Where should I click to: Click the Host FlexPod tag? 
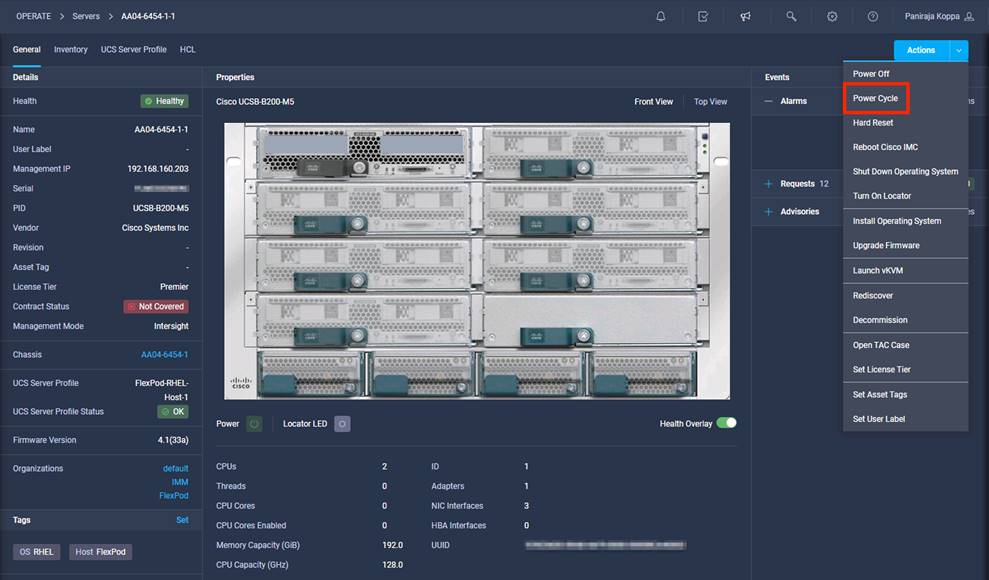[100, 552]
